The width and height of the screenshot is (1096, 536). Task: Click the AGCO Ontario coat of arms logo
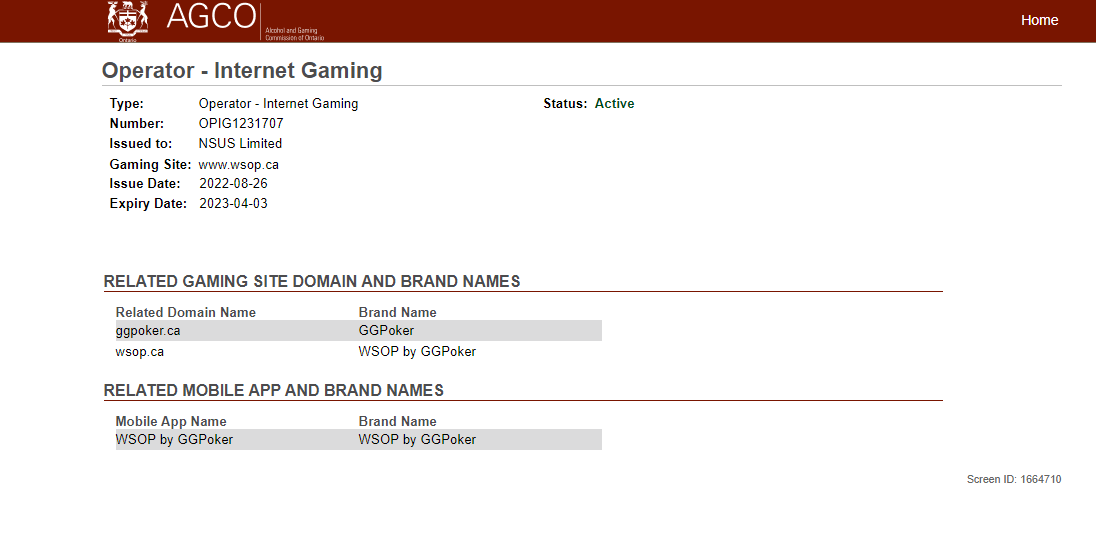(128, 20)
